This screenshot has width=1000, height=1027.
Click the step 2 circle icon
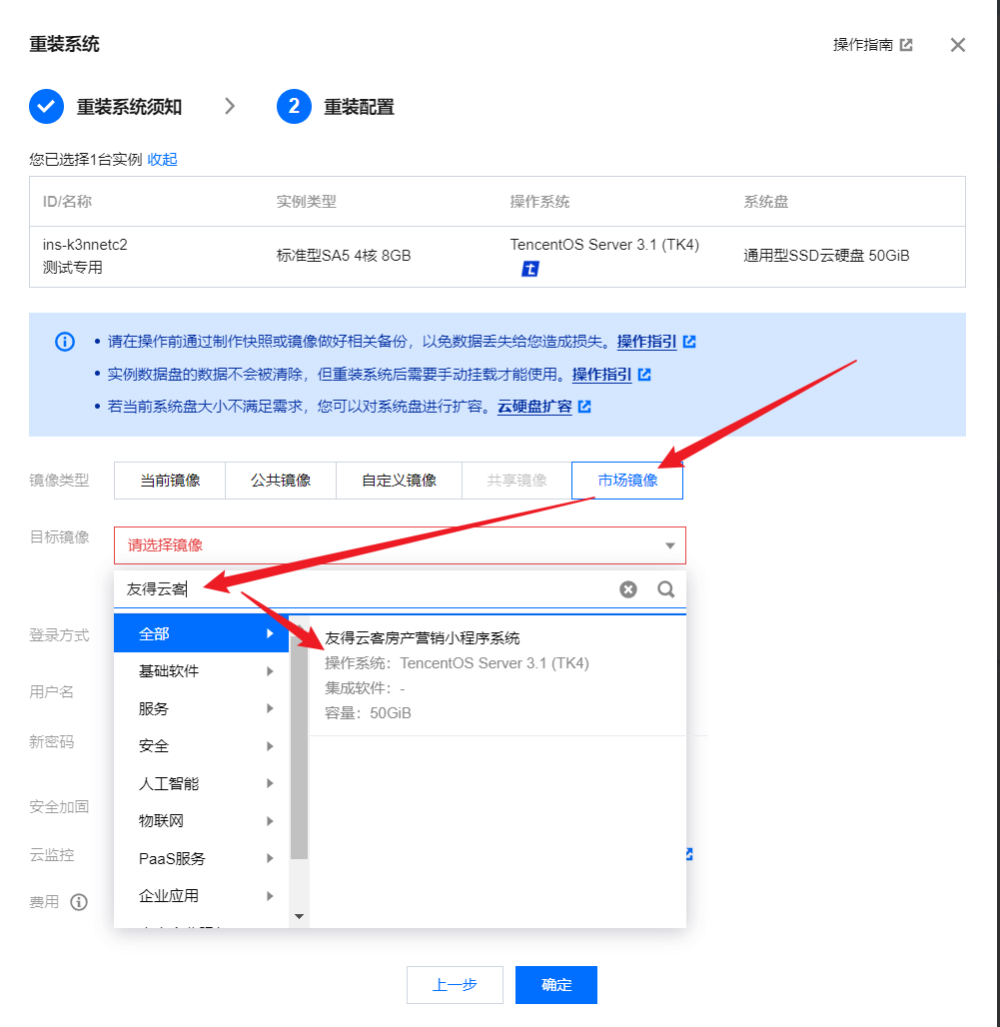(294, 106)
